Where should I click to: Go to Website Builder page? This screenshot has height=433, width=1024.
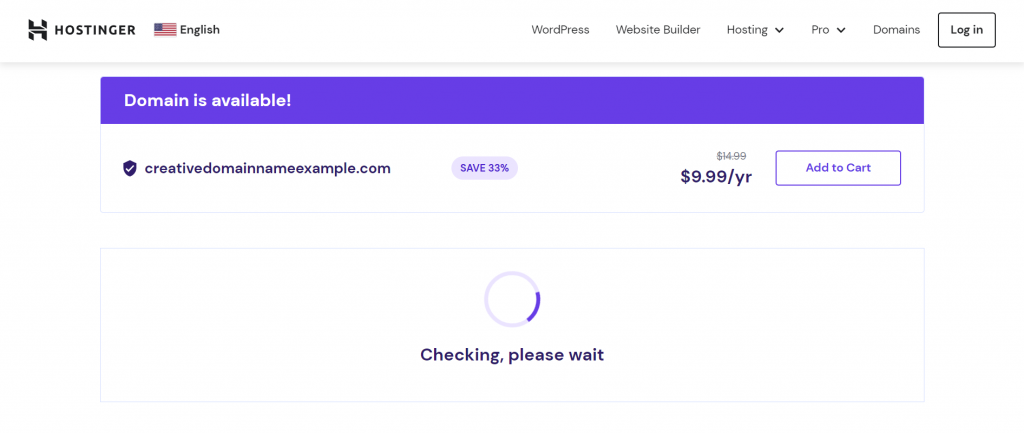(657, 30)
